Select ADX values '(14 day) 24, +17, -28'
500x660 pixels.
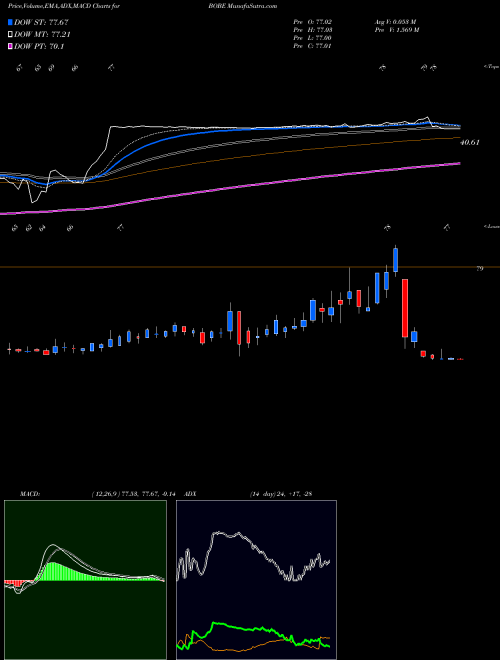click(x=280, y=494)
